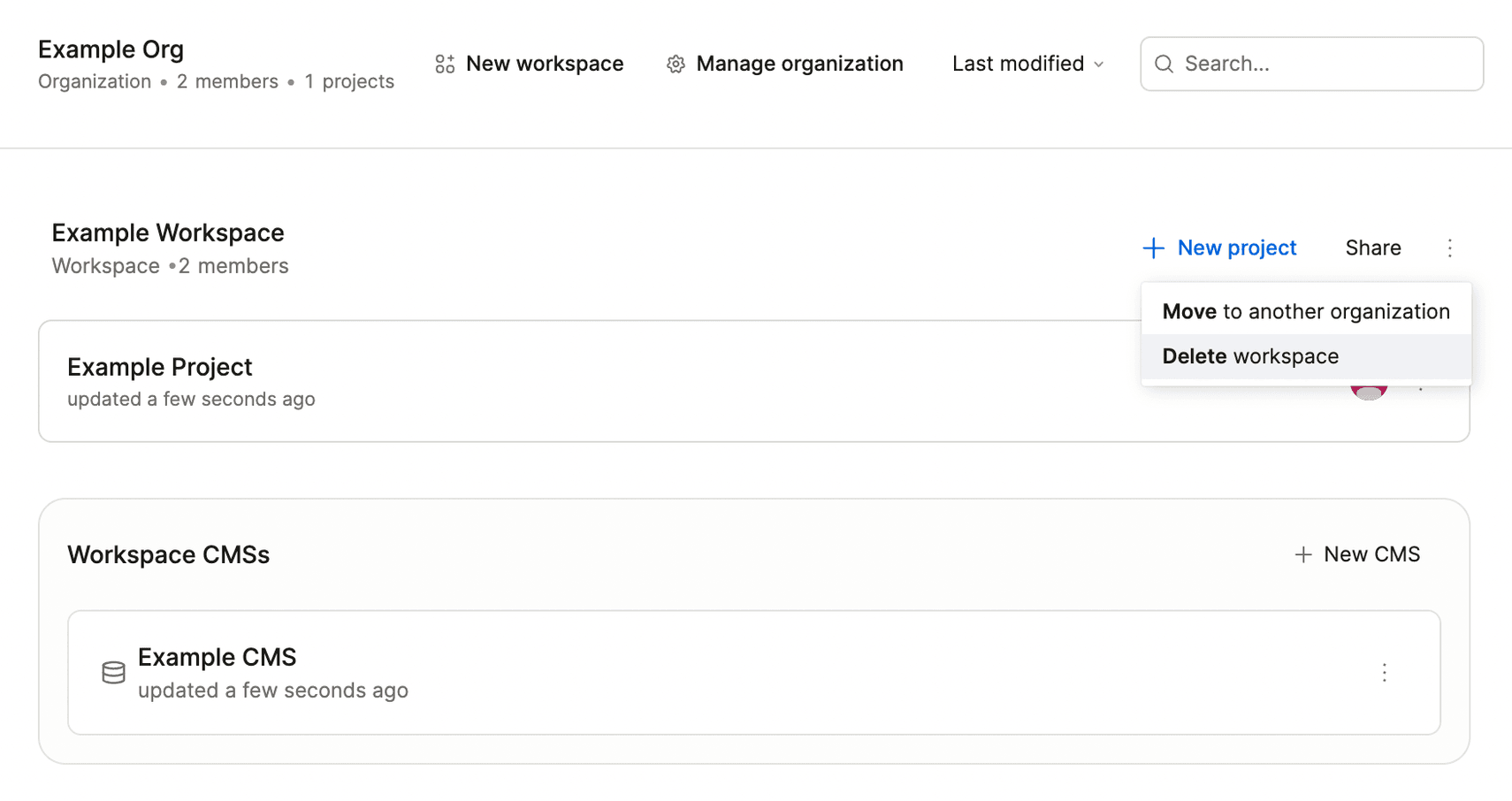Click the Manage organization gear icon
This screenshot has height=801, width=1512.
(x=676, y=64)
